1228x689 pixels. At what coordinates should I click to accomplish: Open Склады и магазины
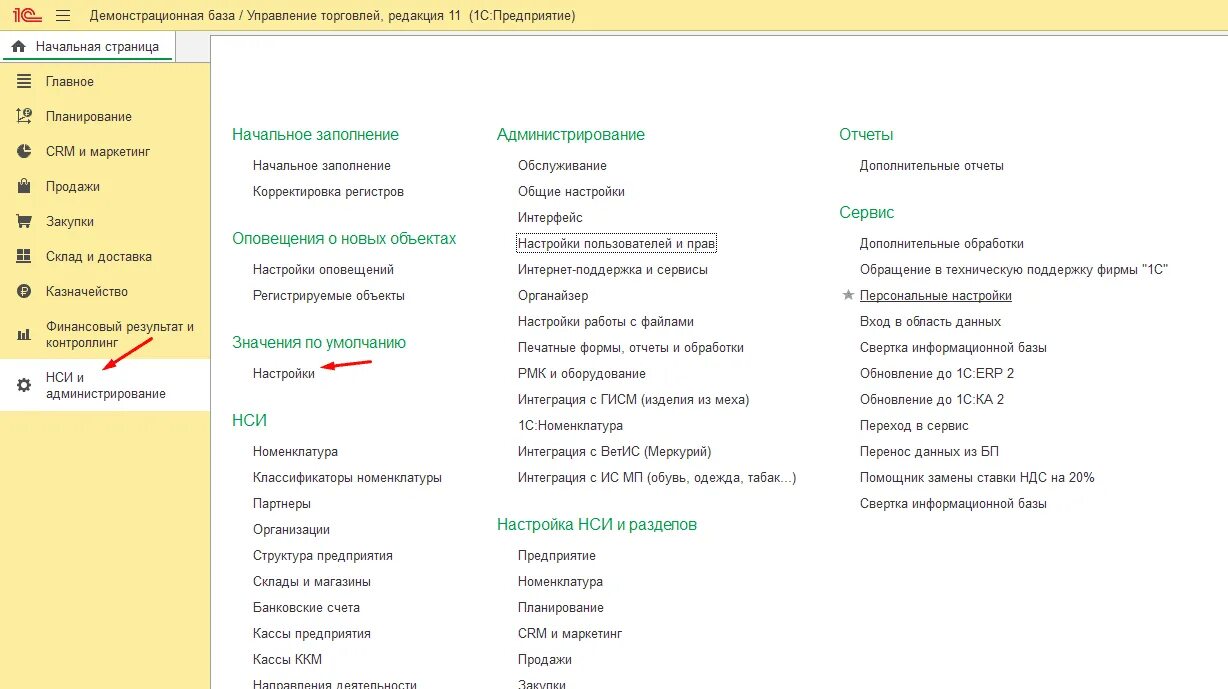coord(312,581)
